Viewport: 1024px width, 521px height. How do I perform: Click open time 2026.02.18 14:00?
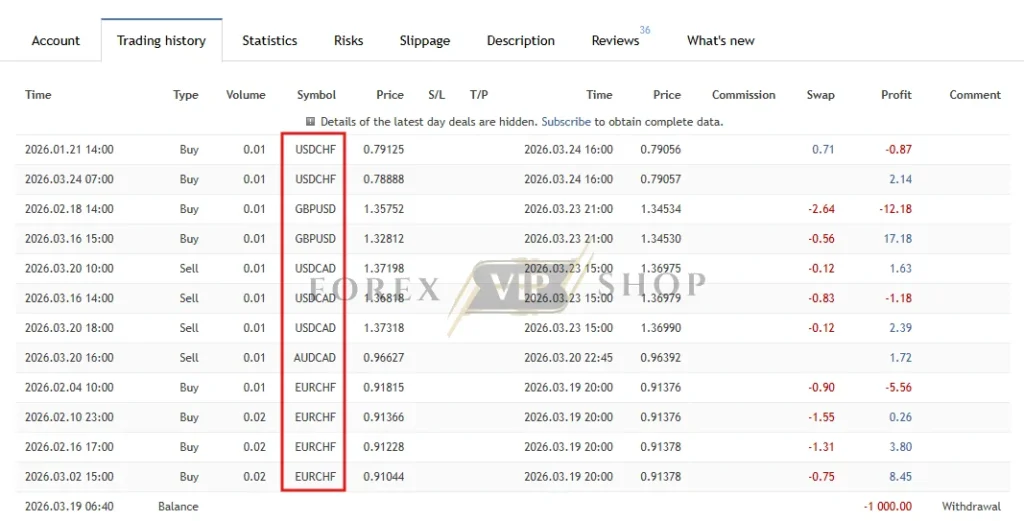click(69, 209)
